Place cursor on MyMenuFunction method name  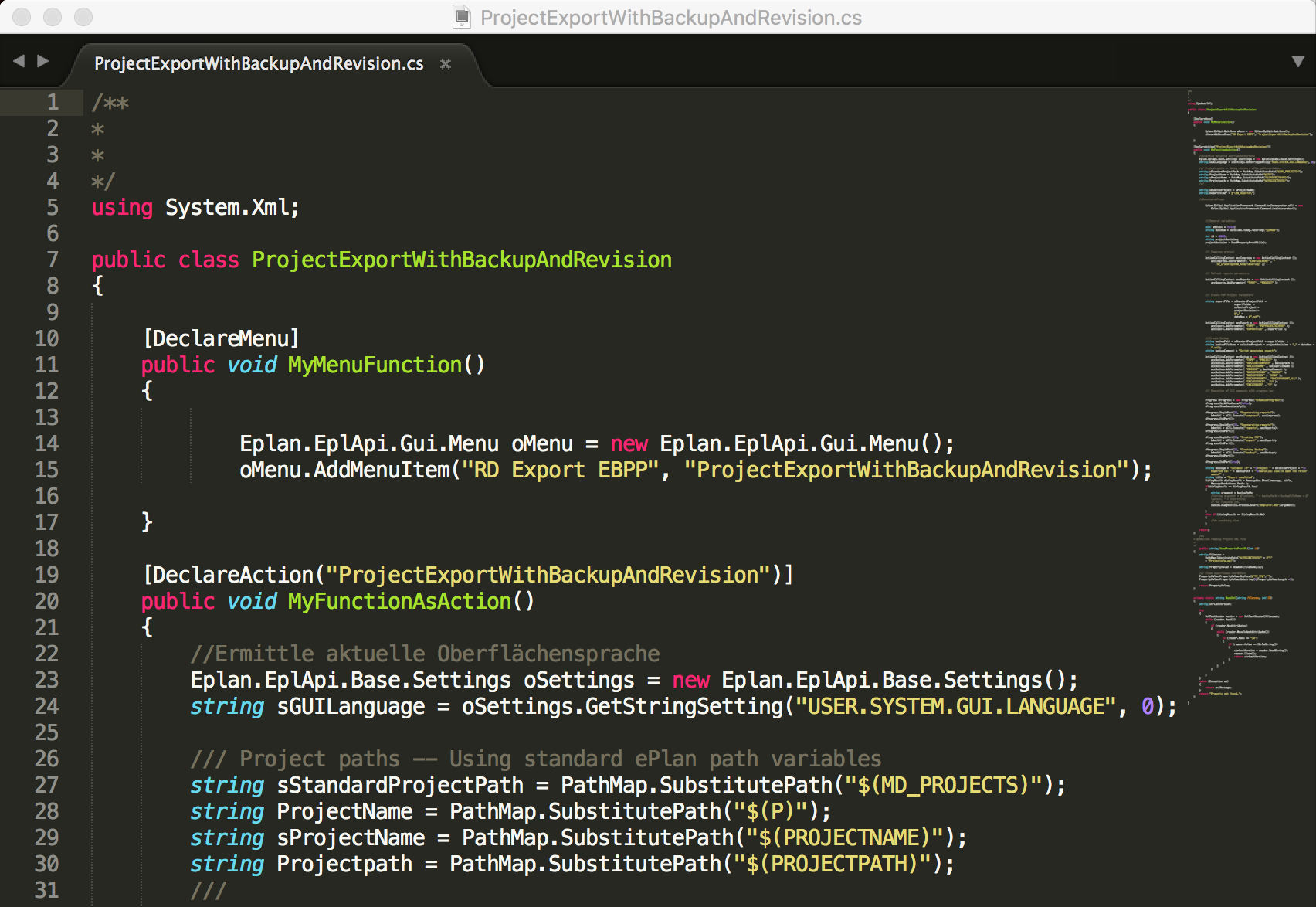pos(375,365)
